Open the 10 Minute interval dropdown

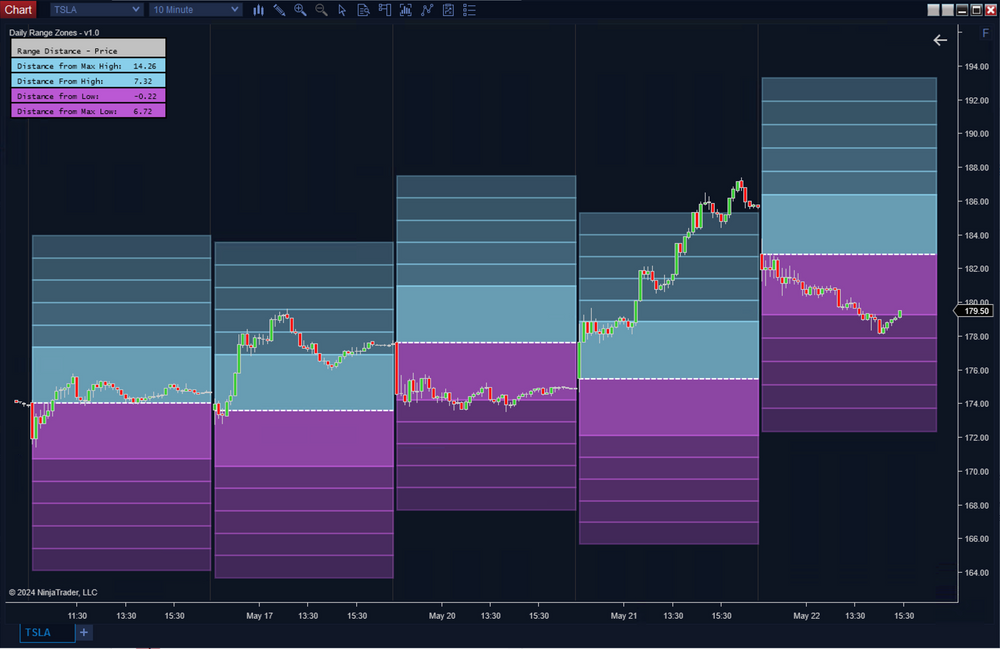coord(194,9)
